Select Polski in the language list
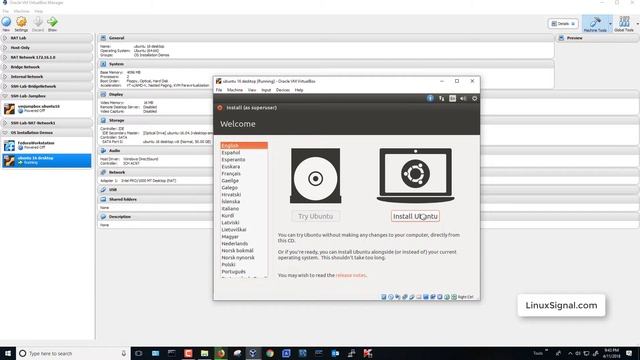 [x=244, y=264]
